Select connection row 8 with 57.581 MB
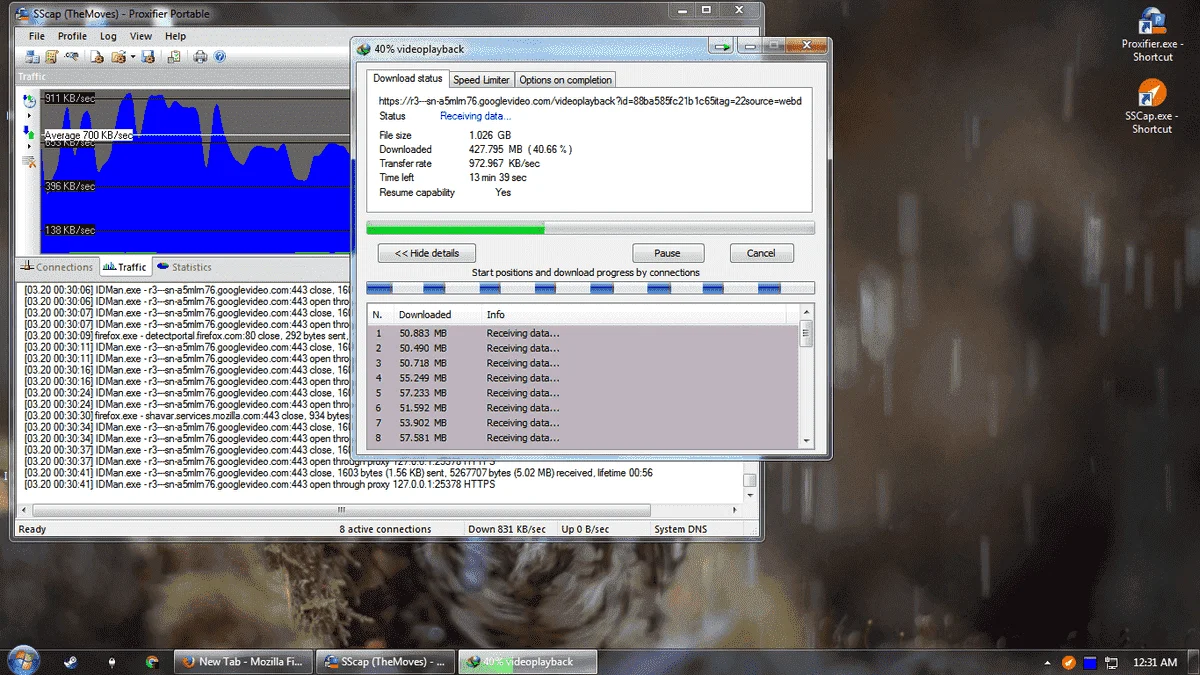 583,438
